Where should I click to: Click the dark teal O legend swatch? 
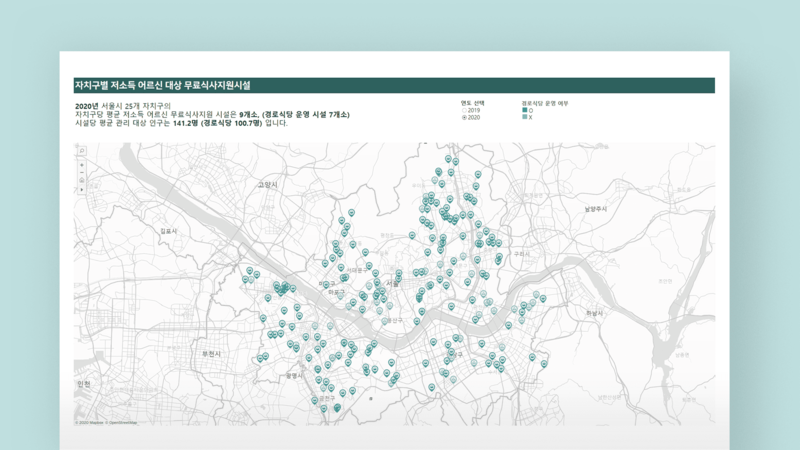[x=524, y=110]
